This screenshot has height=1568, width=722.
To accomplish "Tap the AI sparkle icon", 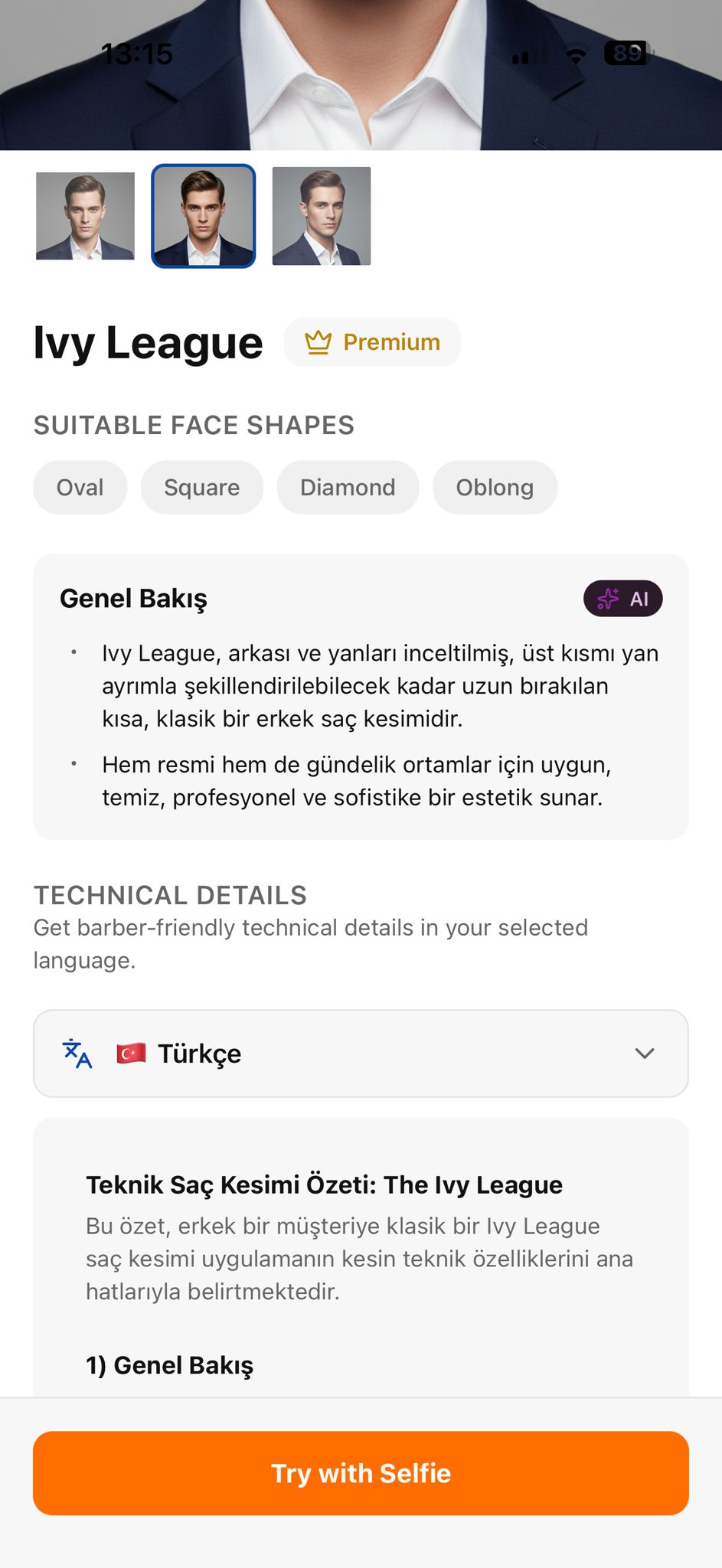I will point(608,599).
